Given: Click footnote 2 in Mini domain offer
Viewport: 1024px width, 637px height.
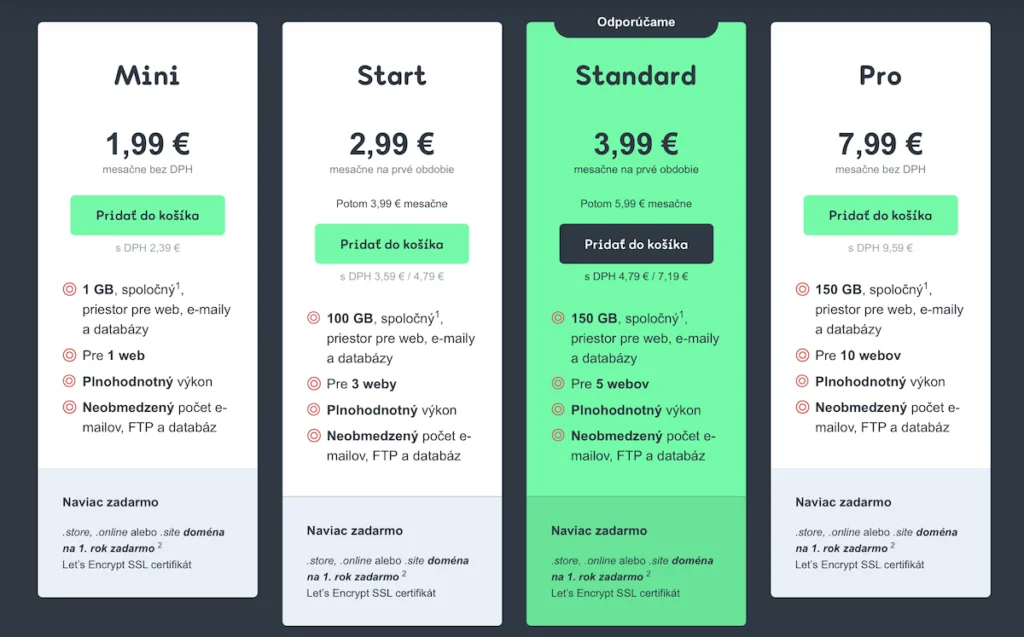Looking at the screenshot, I should (160, 544).
